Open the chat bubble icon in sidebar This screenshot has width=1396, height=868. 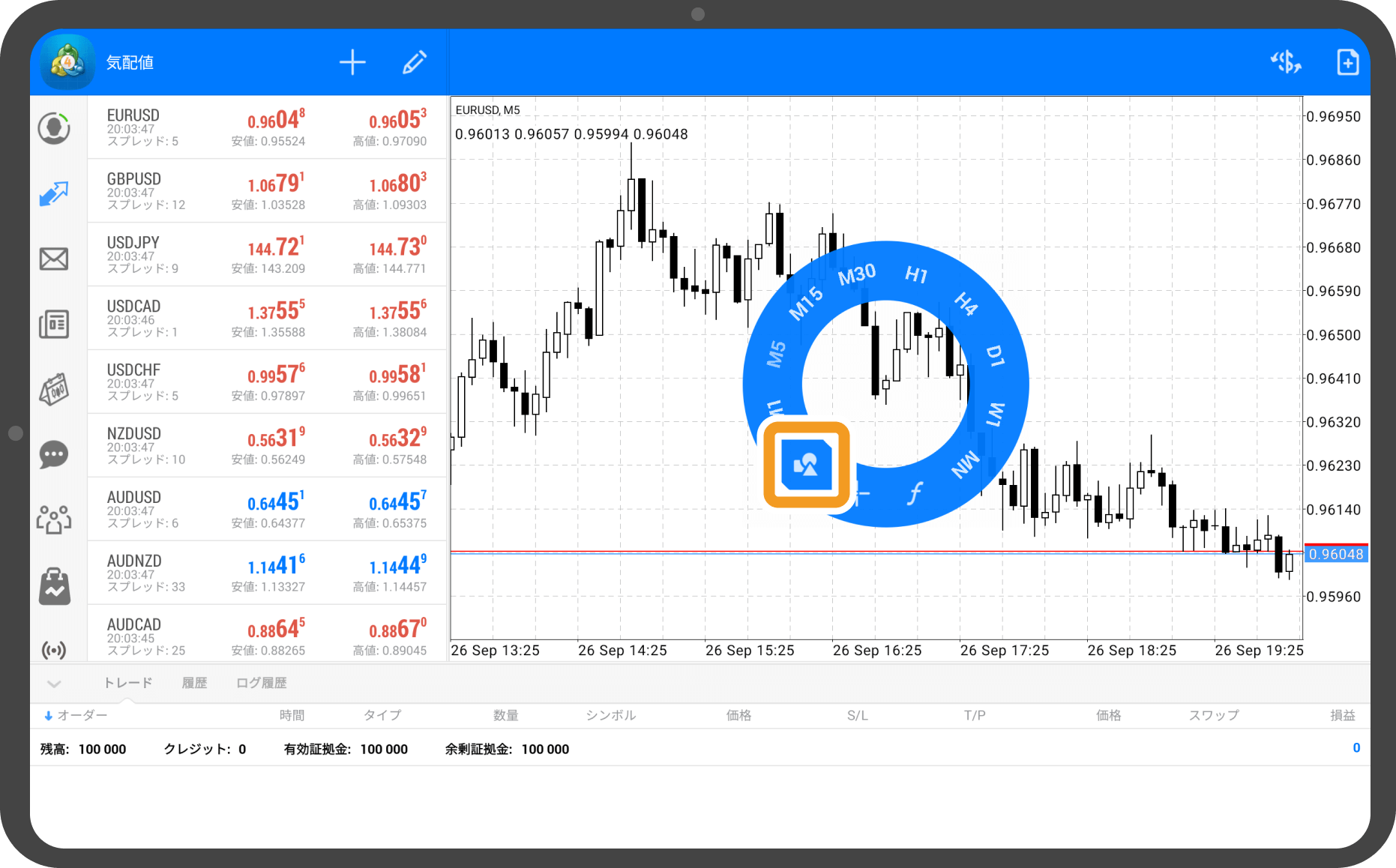(54, 454)
